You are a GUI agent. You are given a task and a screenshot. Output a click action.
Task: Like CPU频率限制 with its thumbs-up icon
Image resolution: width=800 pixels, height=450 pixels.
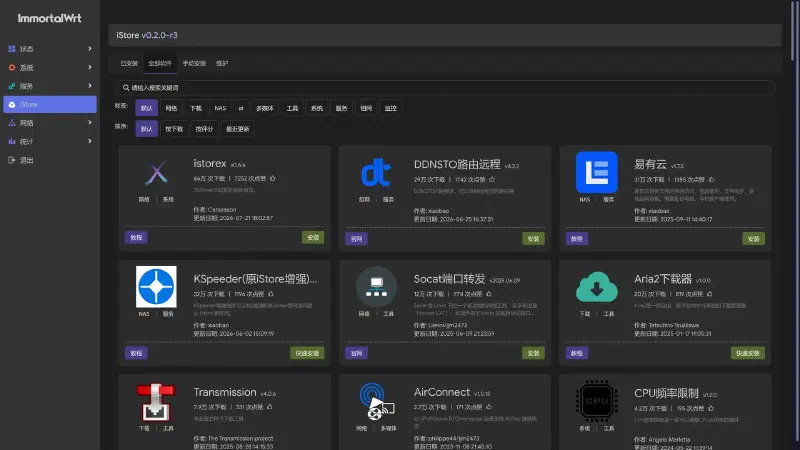pyautogui.click(x=711, y=408)
